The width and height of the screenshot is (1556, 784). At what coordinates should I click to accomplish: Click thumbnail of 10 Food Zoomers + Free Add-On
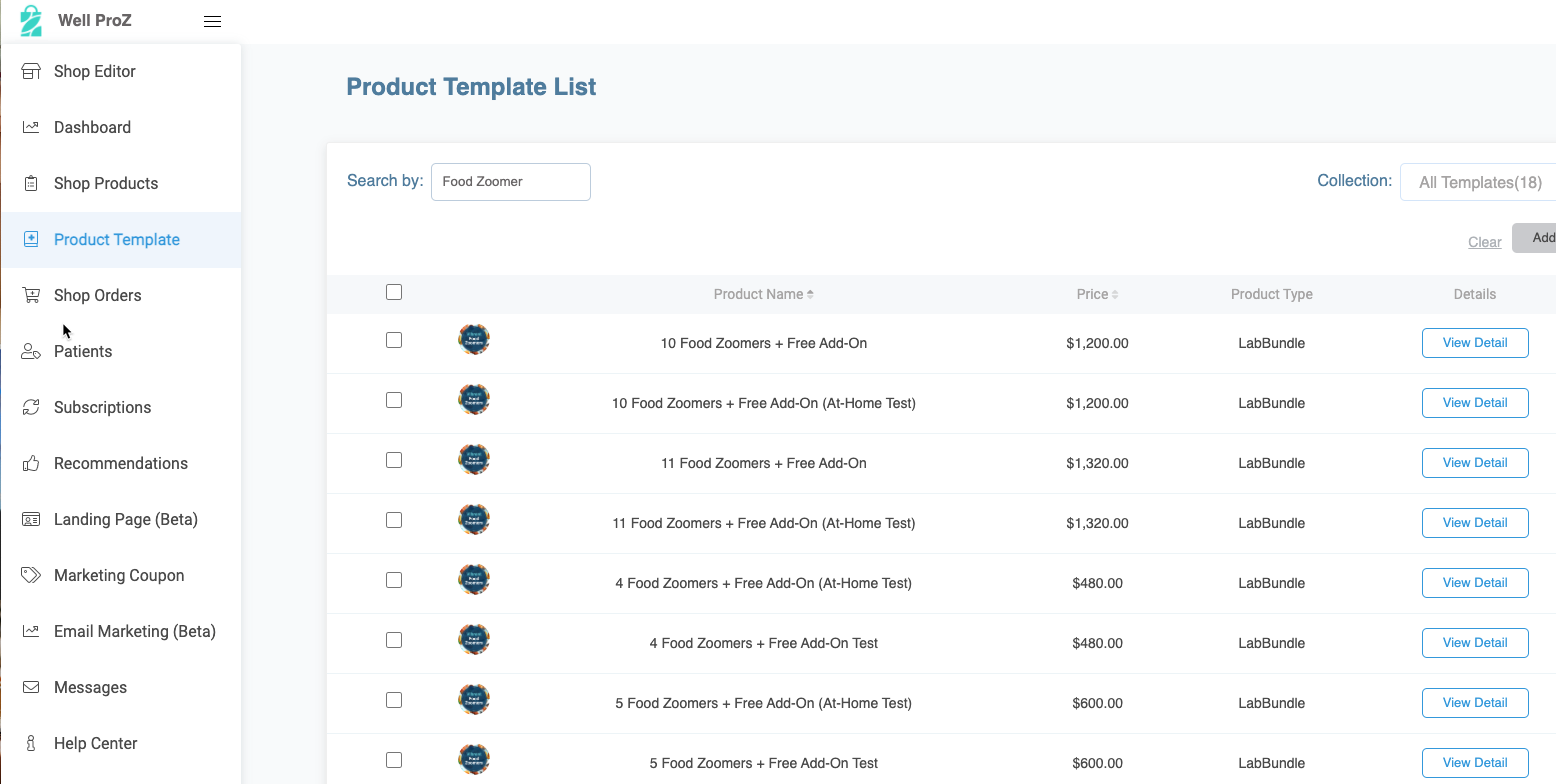[x=474, y=339]
